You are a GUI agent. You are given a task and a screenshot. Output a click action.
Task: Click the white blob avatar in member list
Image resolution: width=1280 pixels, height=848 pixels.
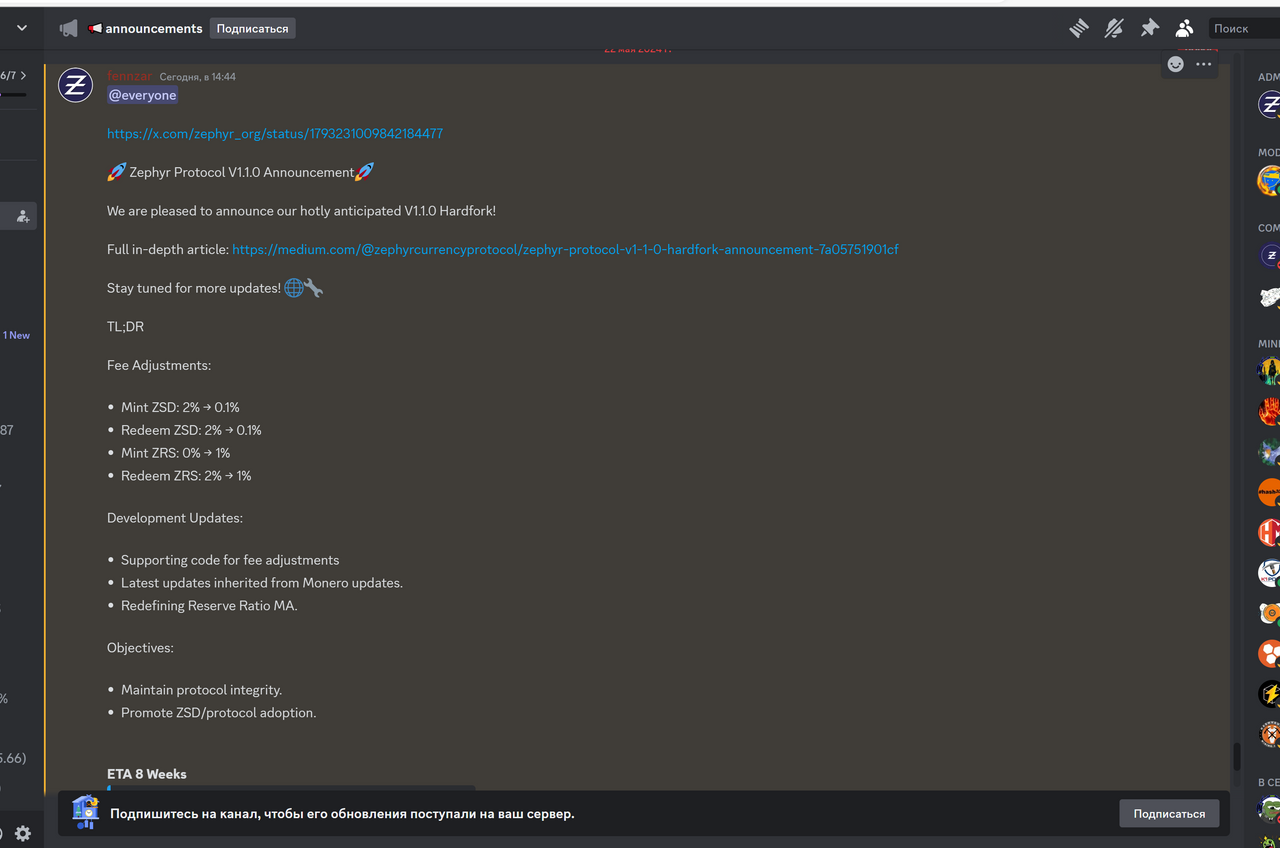(1270, 297)
